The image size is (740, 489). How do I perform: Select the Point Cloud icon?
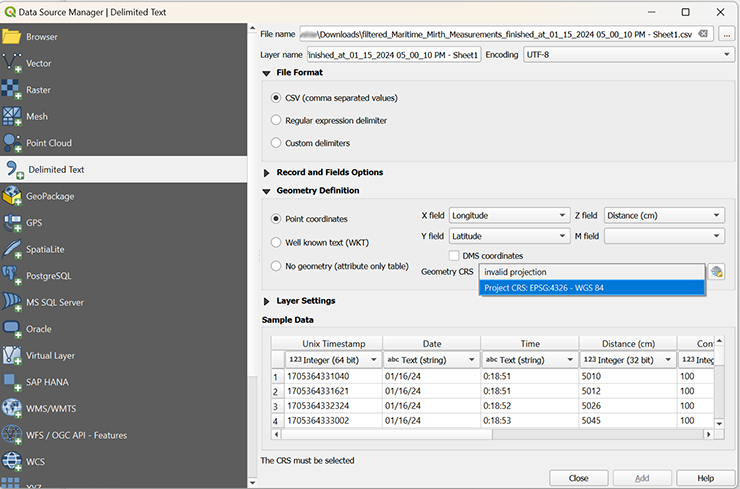point(12,143)
